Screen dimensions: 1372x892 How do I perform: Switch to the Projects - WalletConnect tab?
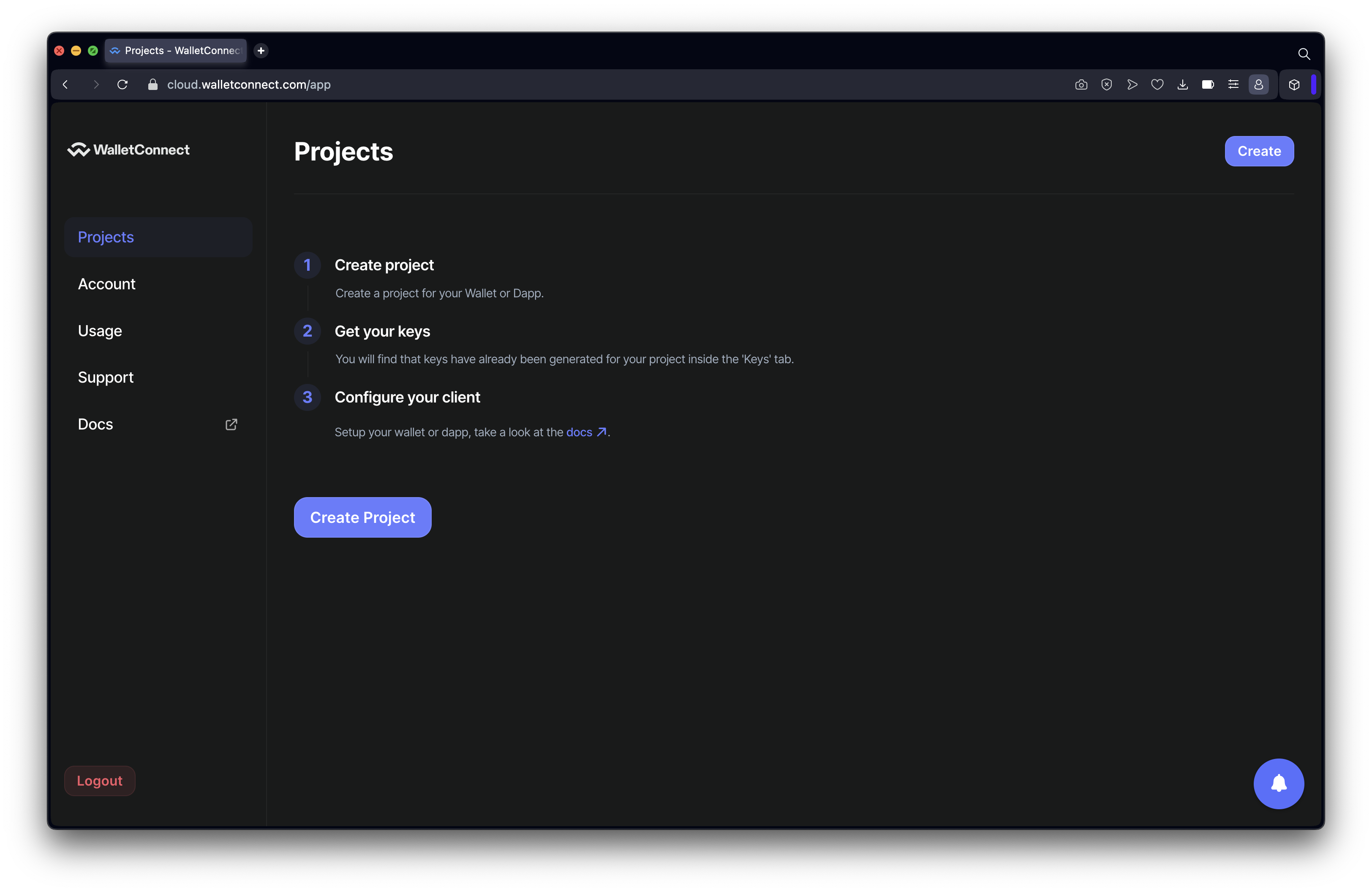176,51
